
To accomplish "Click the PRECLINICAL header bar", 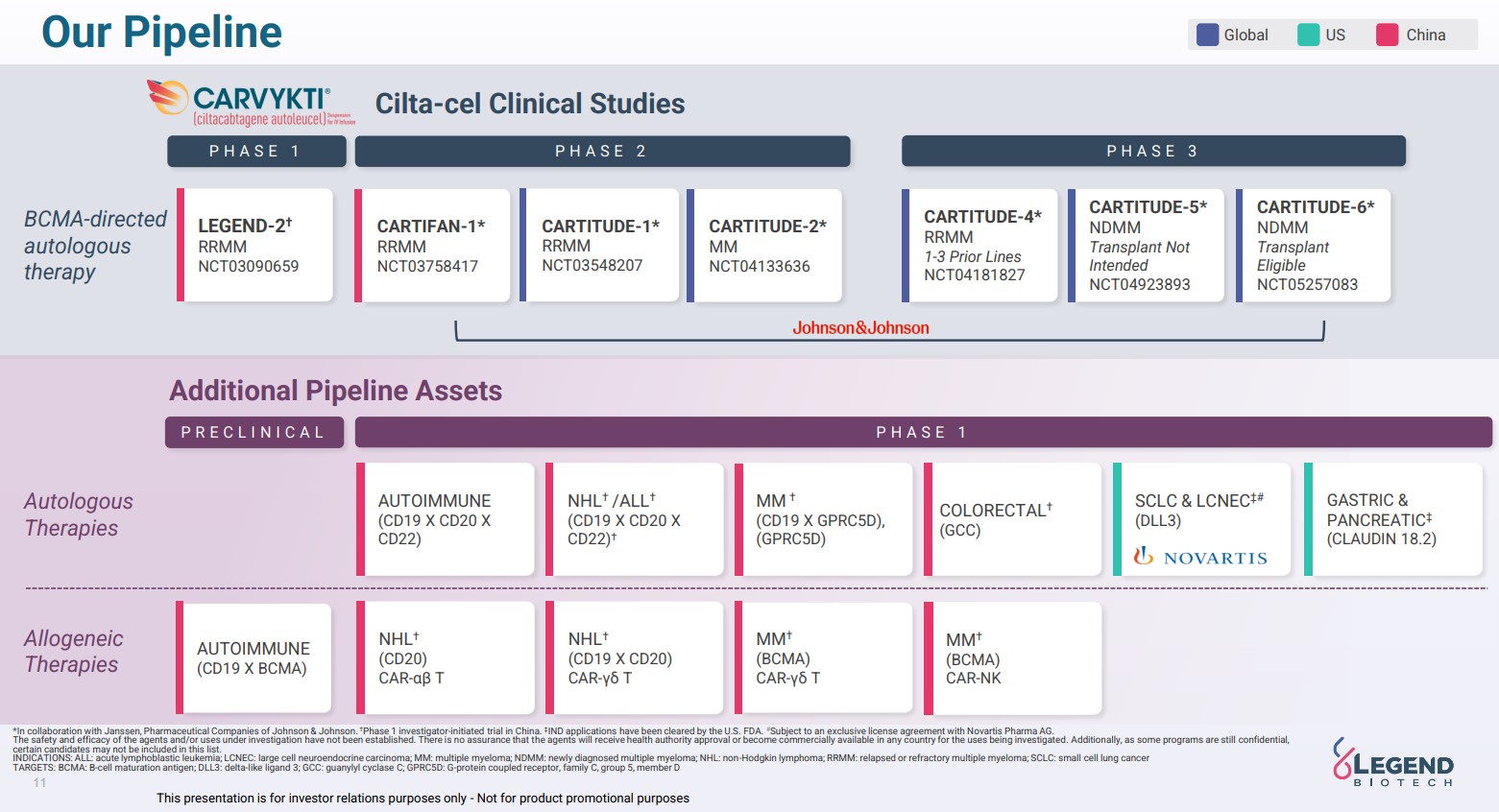I will click(254, 433).
